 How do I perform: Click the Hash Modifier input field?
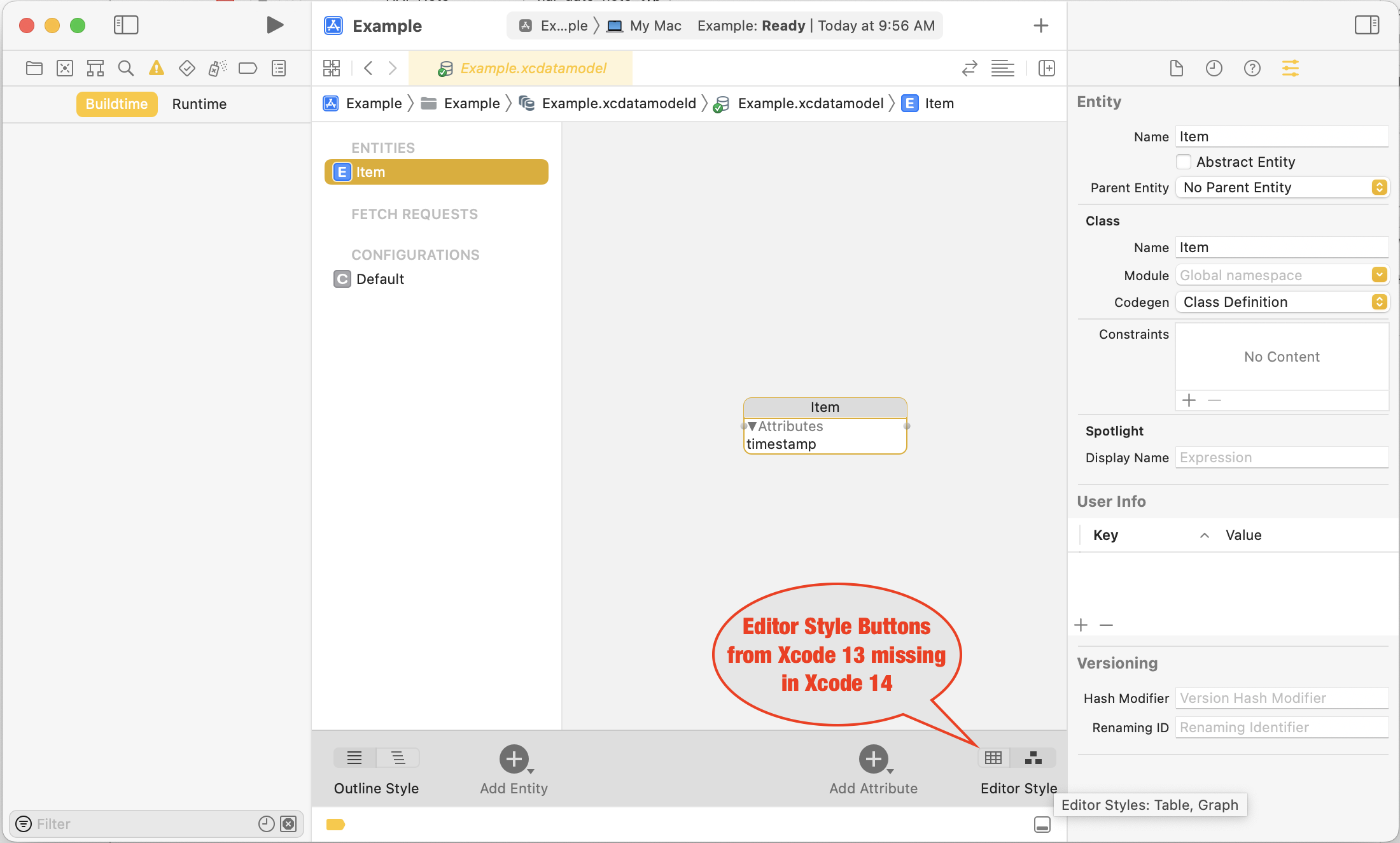(1282, 698)
